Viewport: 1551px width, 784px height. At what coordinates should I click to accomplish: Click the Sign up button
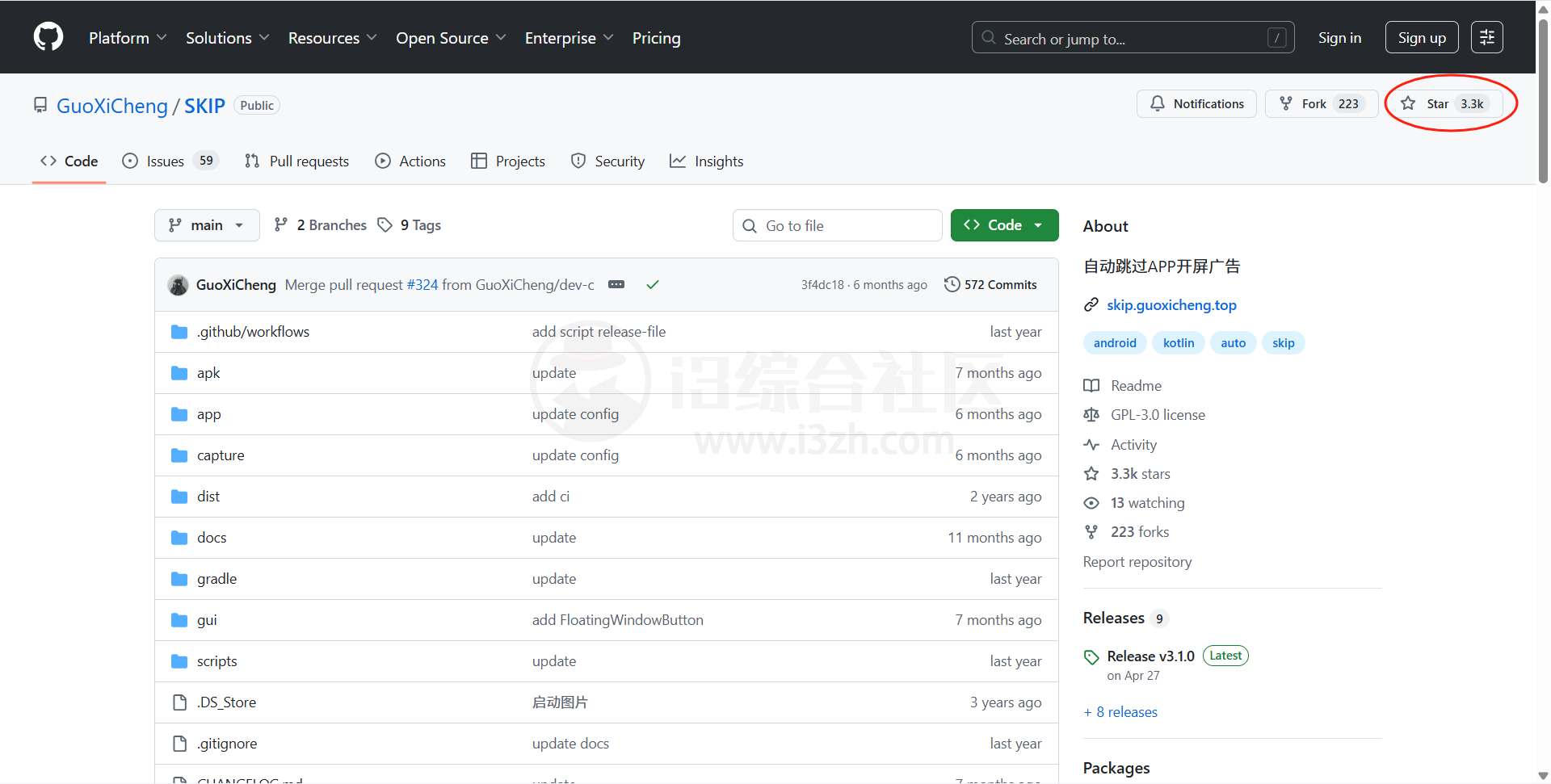[1421, 37]
